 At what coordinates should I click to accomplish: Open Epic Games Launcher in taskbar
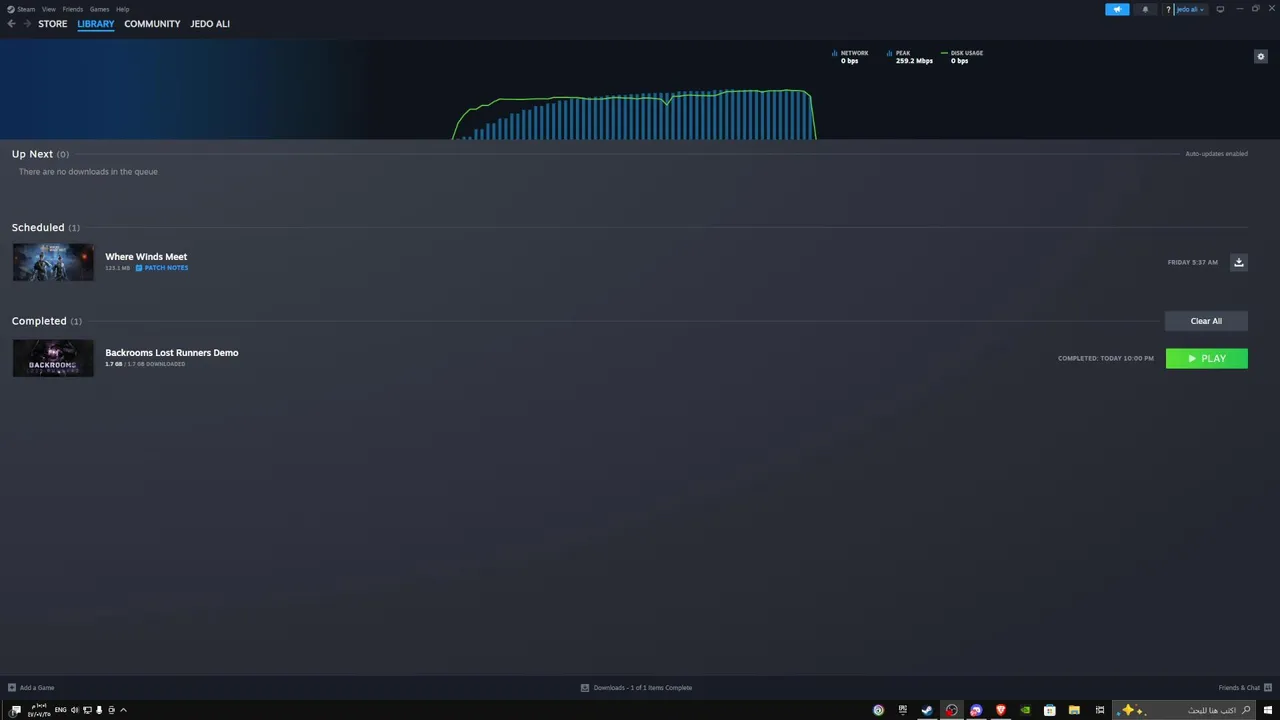[902, 710]
